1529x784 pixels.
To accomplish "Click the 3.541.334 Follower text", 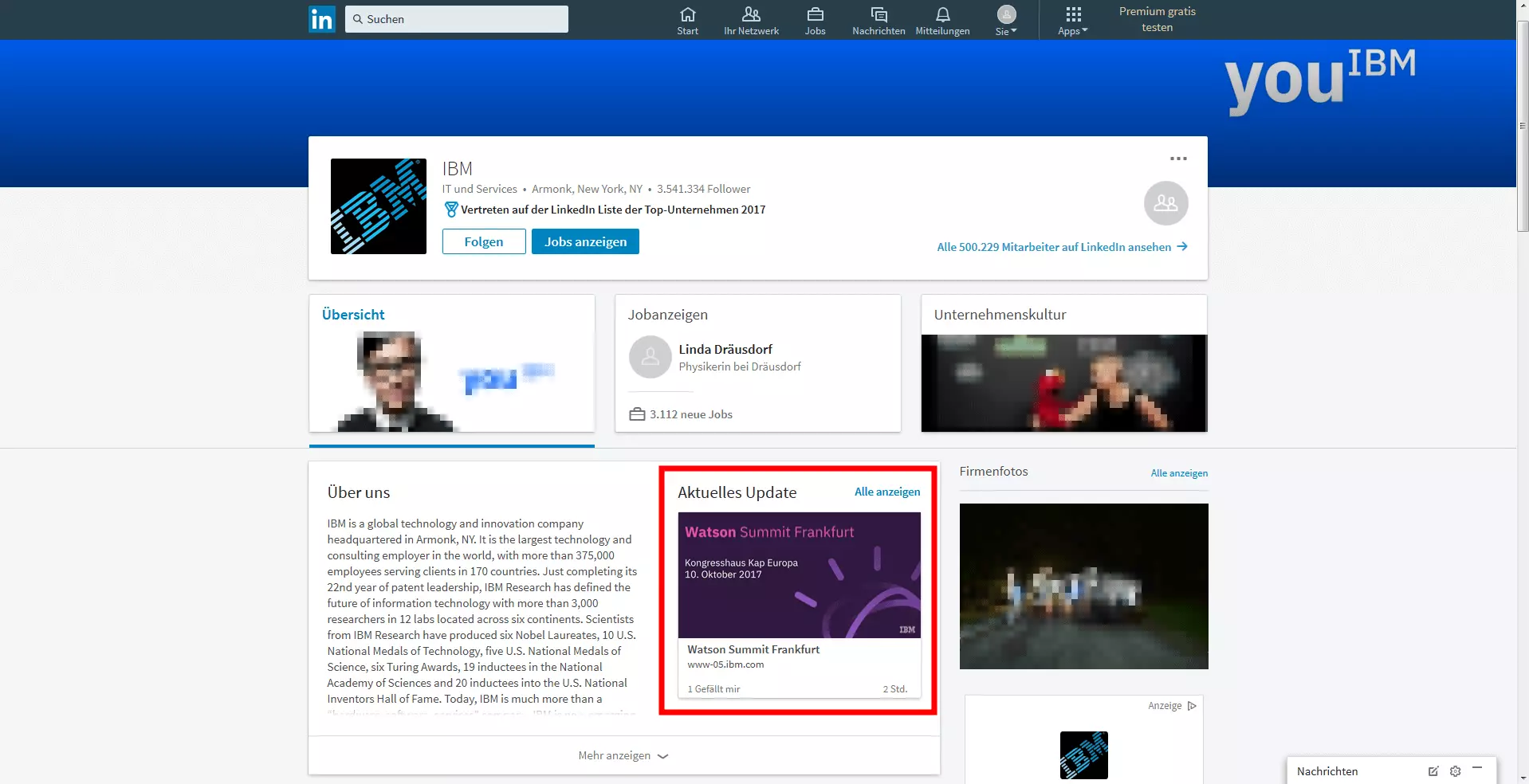I will point(703,189).
